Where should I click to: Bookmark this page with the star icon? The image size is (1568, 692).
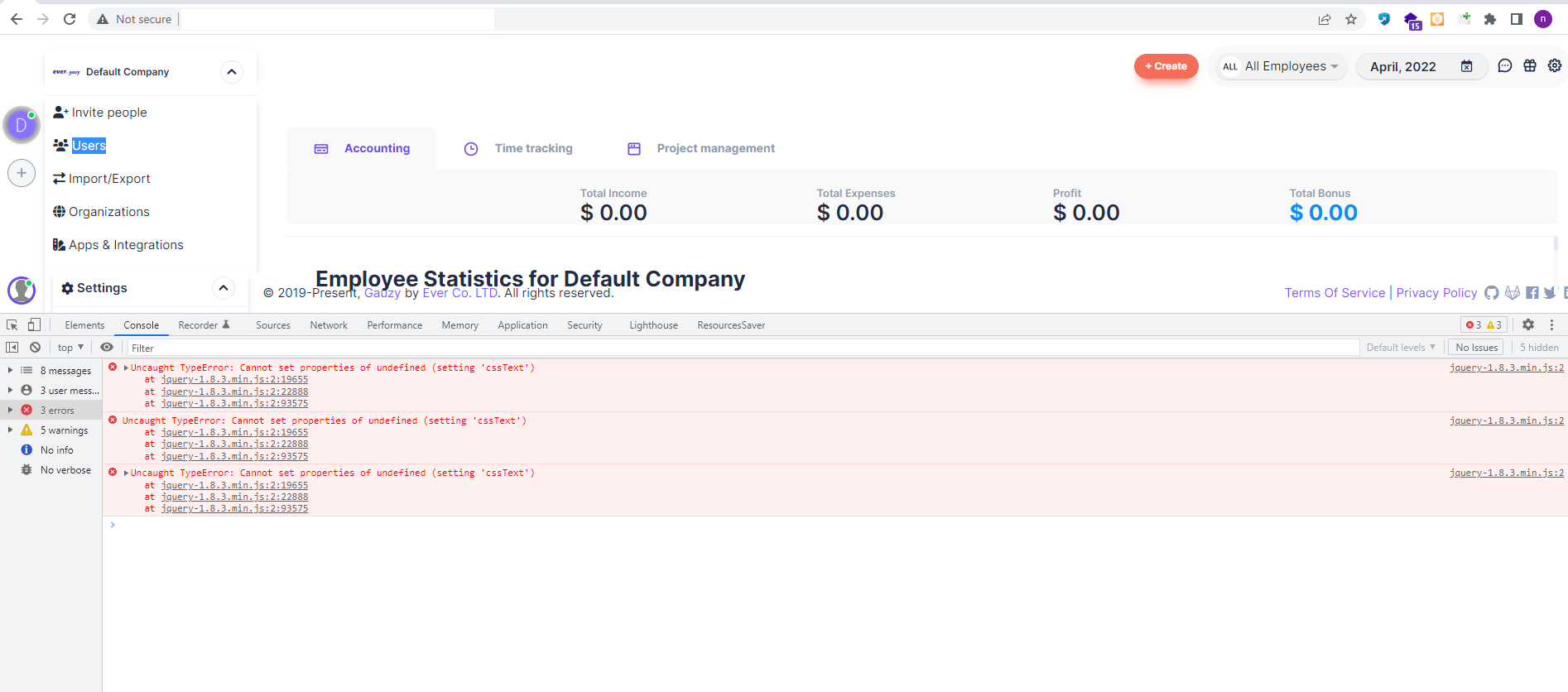pos(1351,19)
